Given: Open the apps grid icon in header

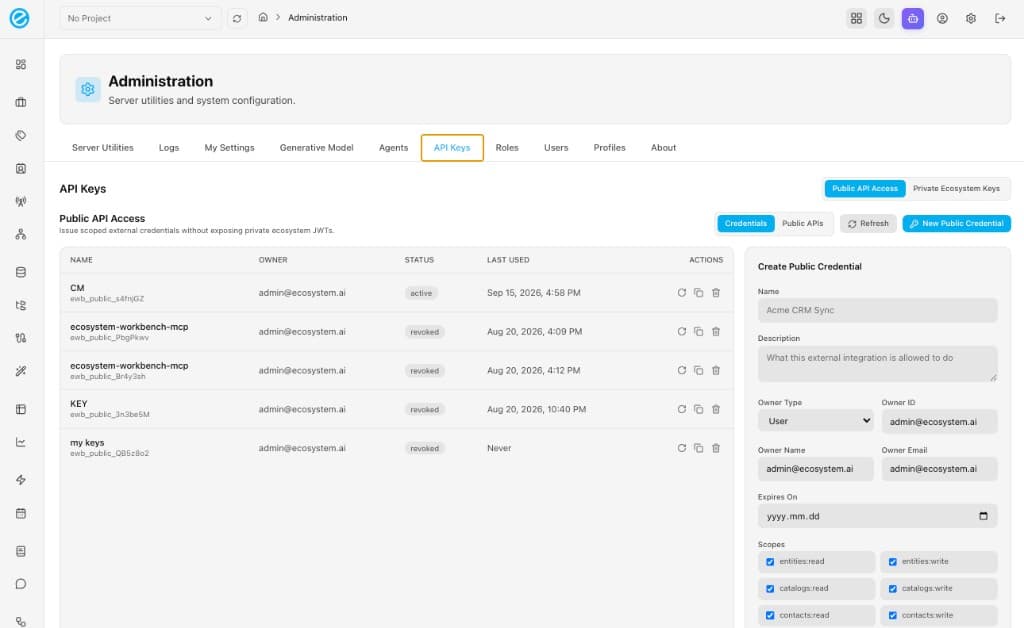Looking at the screenshot, I should point(856,18).
